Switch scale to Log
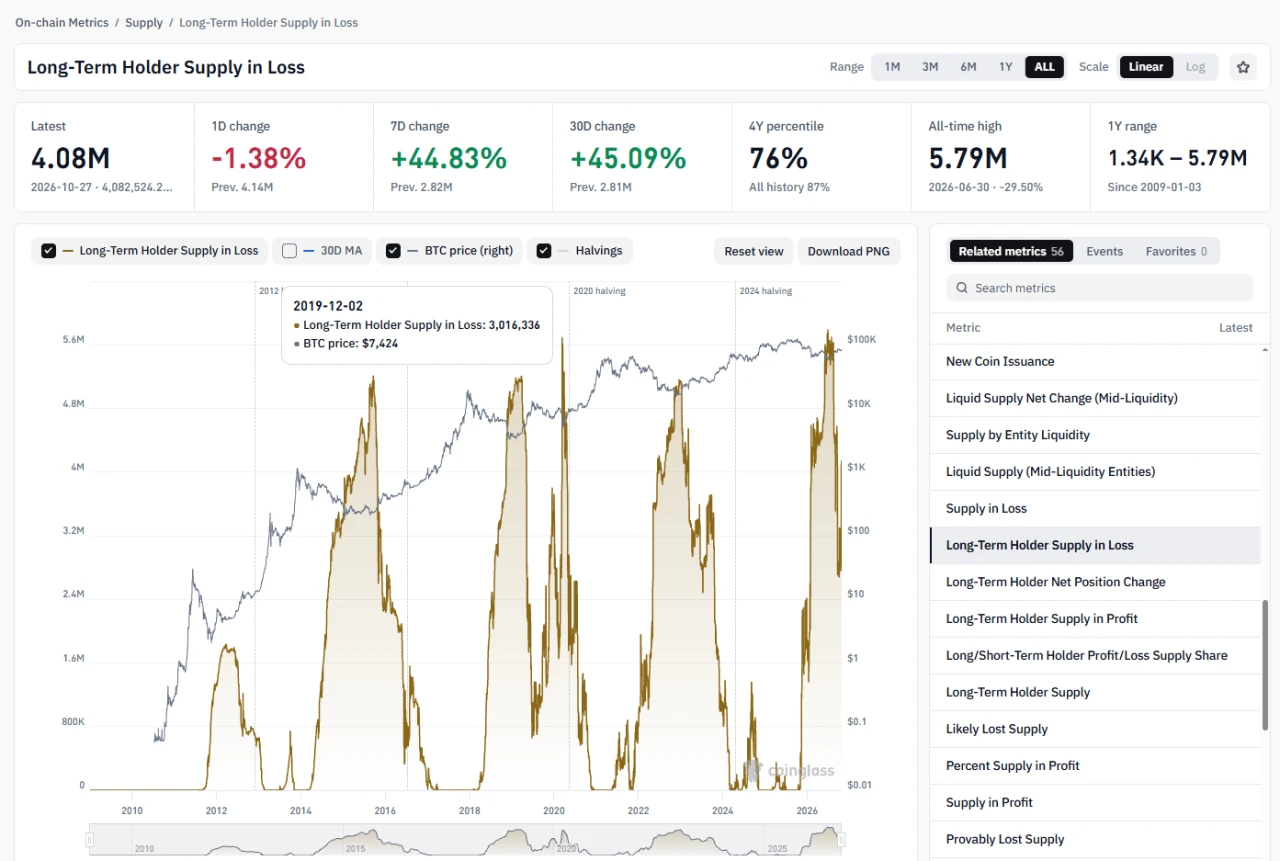Image resolution: width=1280 pixels, height=861 pixels. (x=1195, y=67)
